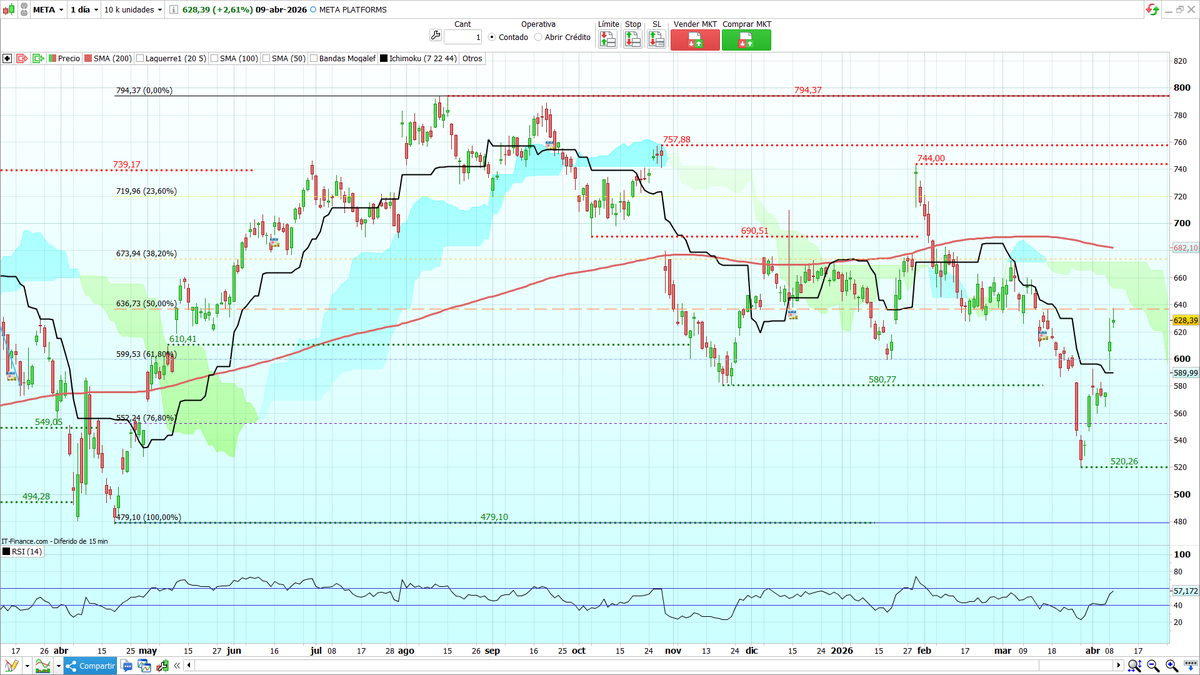1200x675 pixels.
Task: Open the 10 k unidades dropdown
Action: coord(132,8)
